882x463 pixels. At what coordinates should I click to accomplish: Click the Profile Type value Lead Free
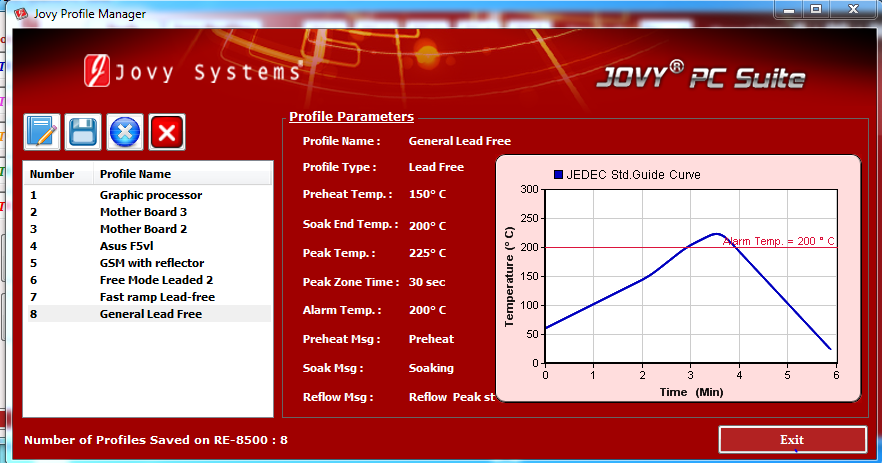click(x=436, y=167)
